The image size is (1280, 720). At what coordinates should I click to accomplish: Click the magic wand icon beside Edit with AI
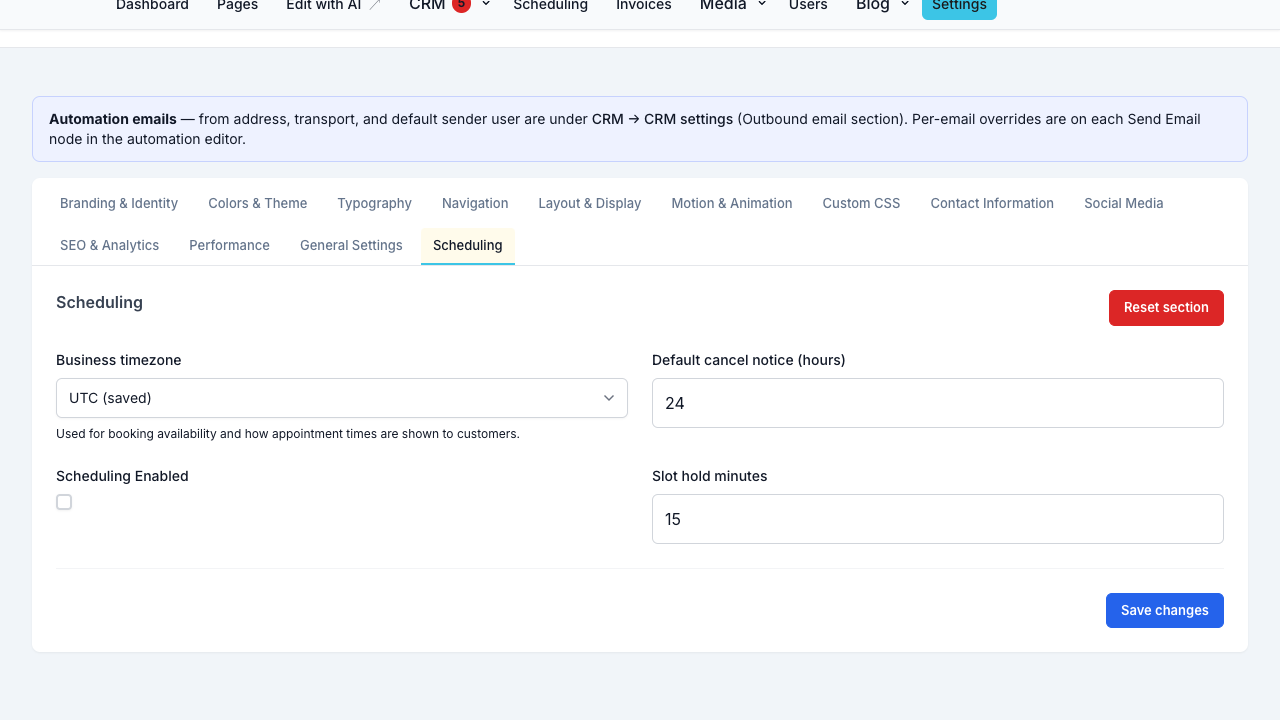[x=375, y=5]
